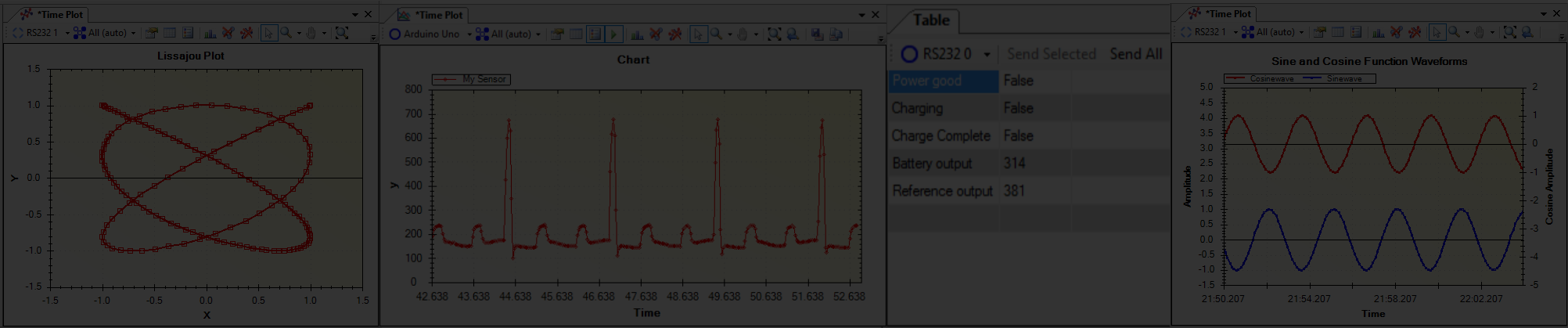Click the Send All button
Viewport: 1568px width, 328px height.
[x=1135, y=54]
